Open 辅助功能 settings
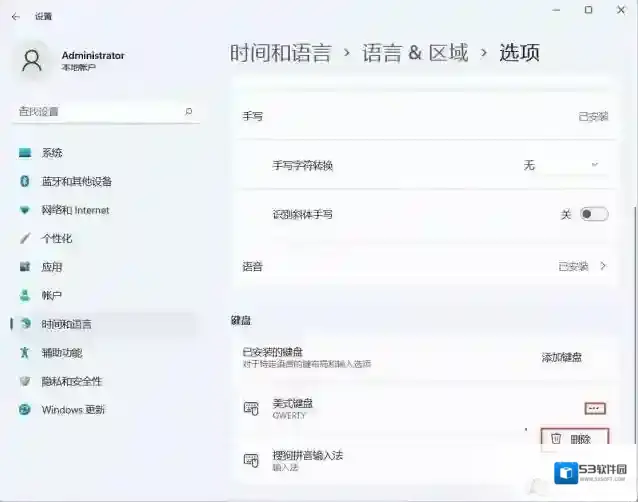The height and width of the screenshot is (502, 638). 62,353
